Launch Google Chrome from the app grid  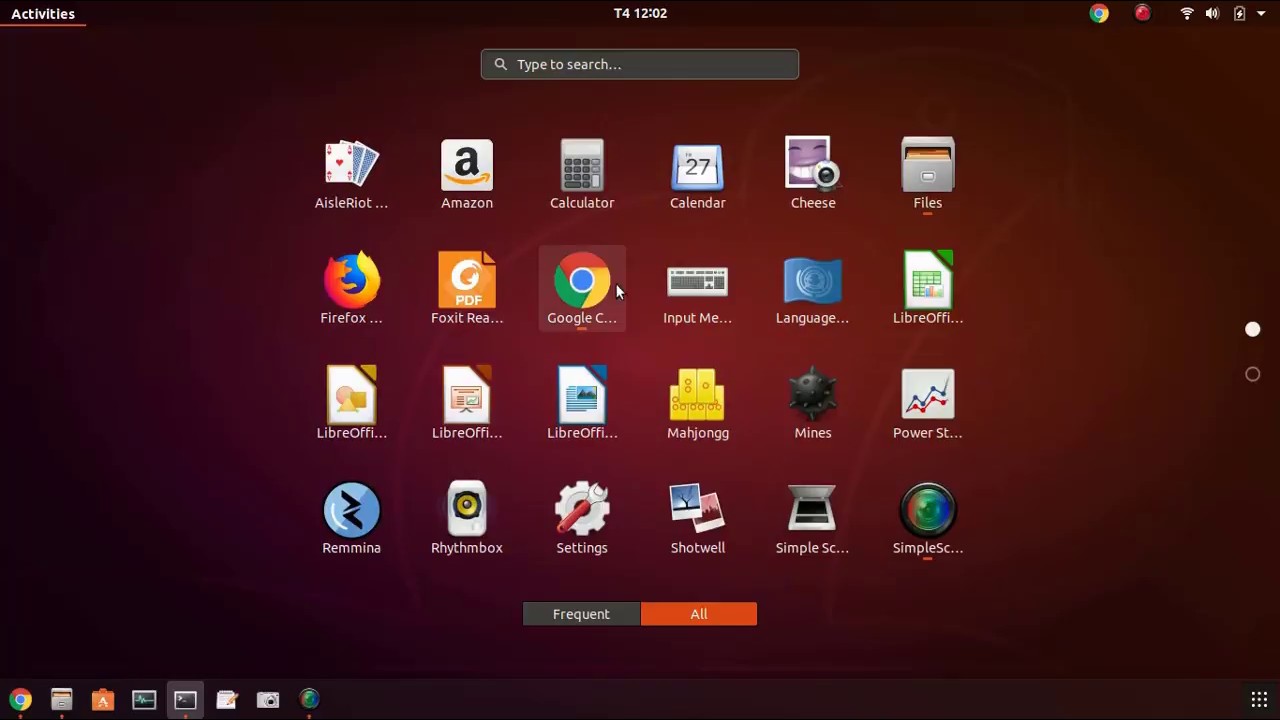tap(582, 290)
